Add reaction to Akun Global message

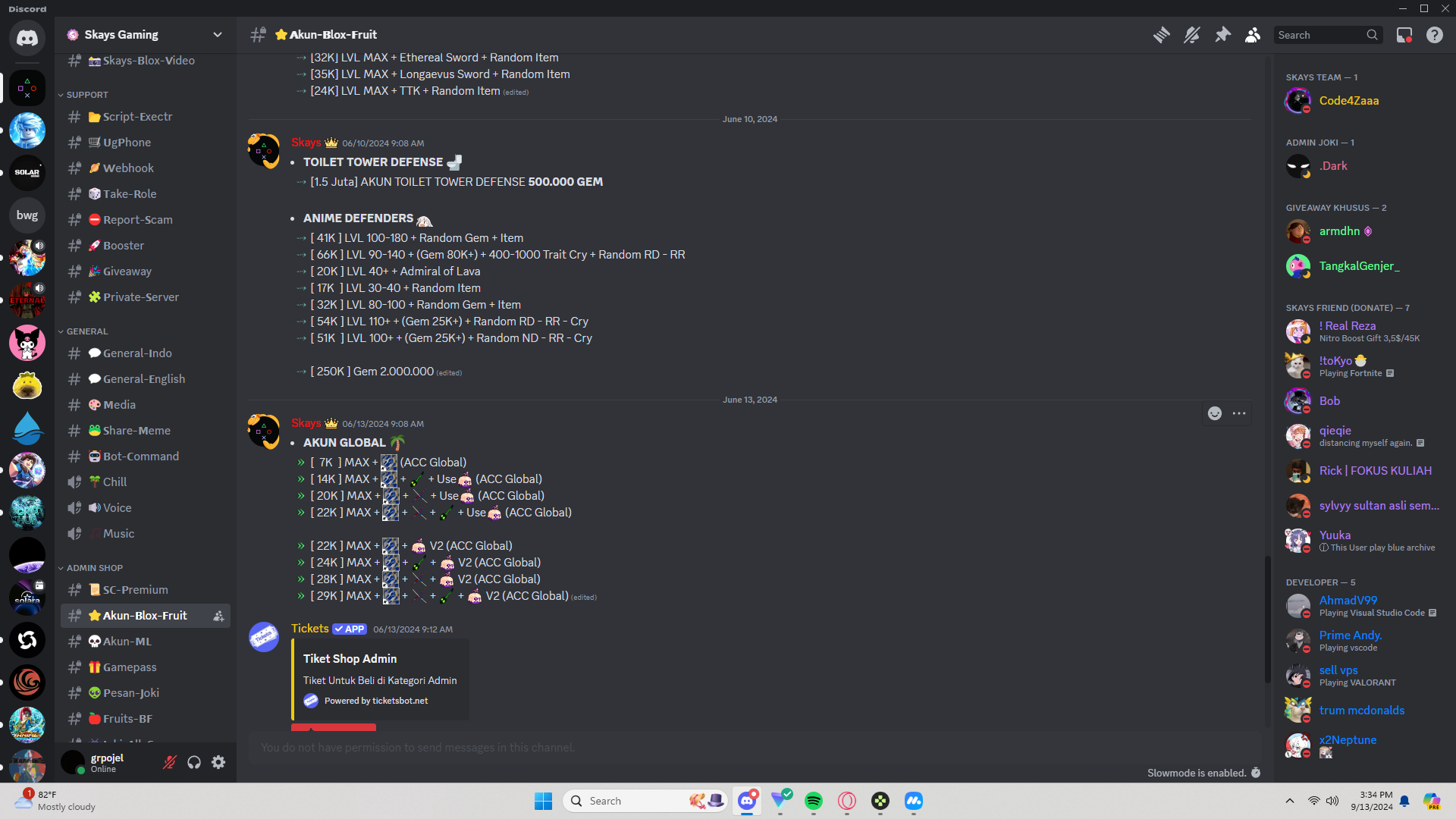point(1215,413)
